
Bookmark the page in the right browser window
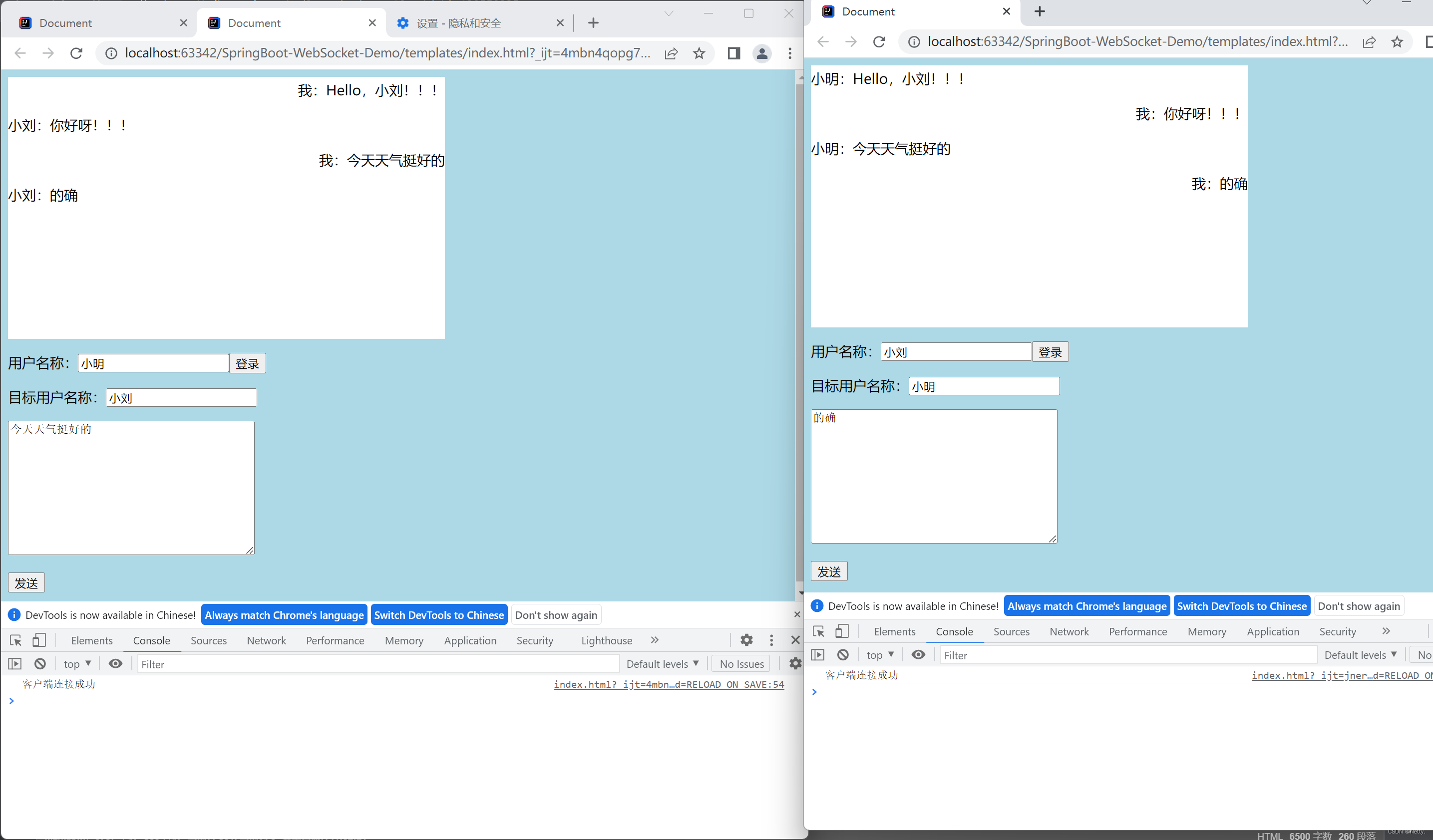(x=1397, y=41)
